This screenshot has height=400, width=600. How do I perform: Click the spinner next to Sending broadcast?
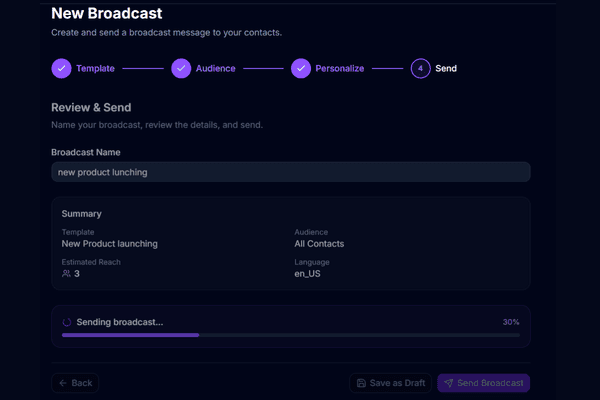[67, 322]
